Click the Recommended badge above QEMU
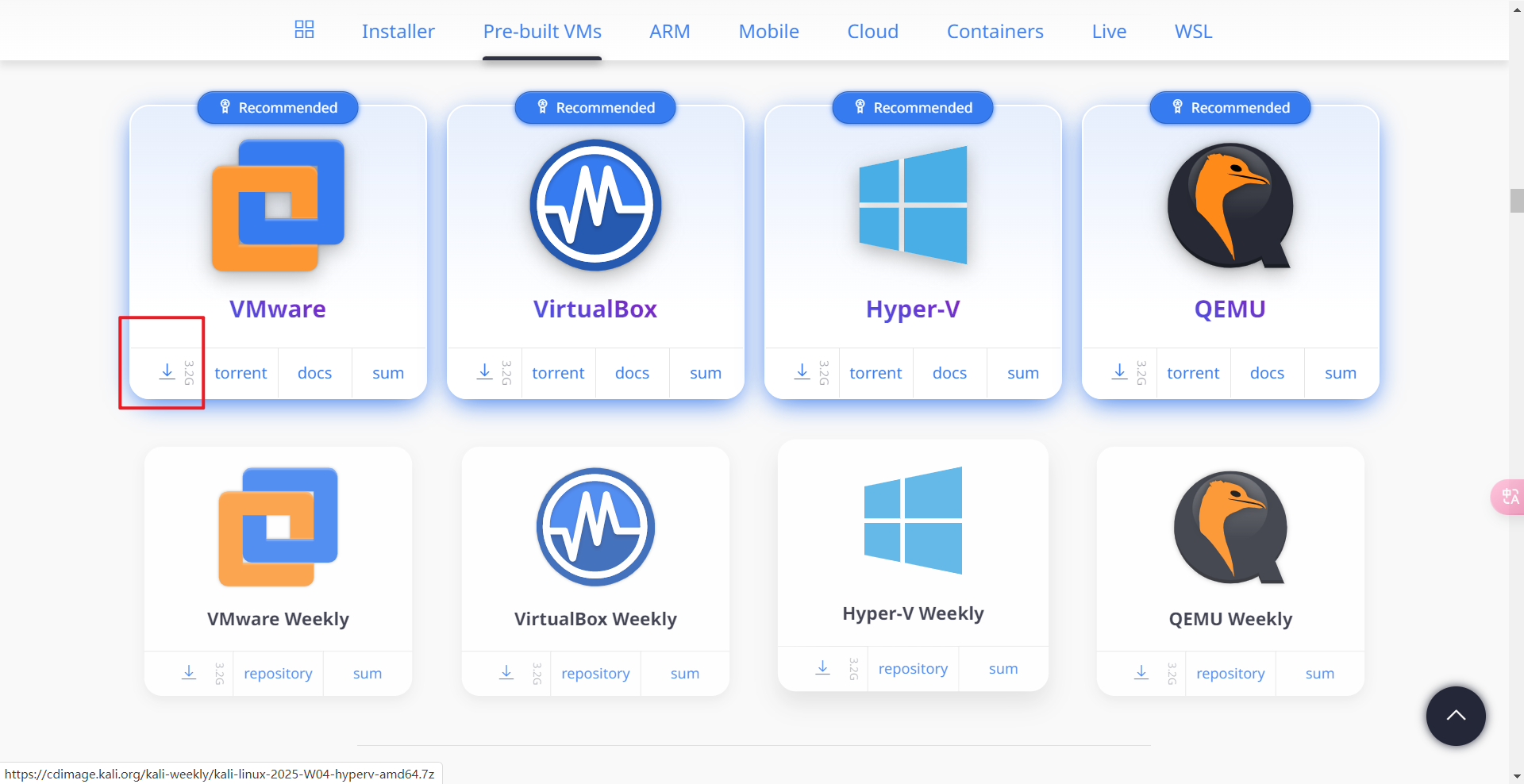 [x=1230, y=107]
